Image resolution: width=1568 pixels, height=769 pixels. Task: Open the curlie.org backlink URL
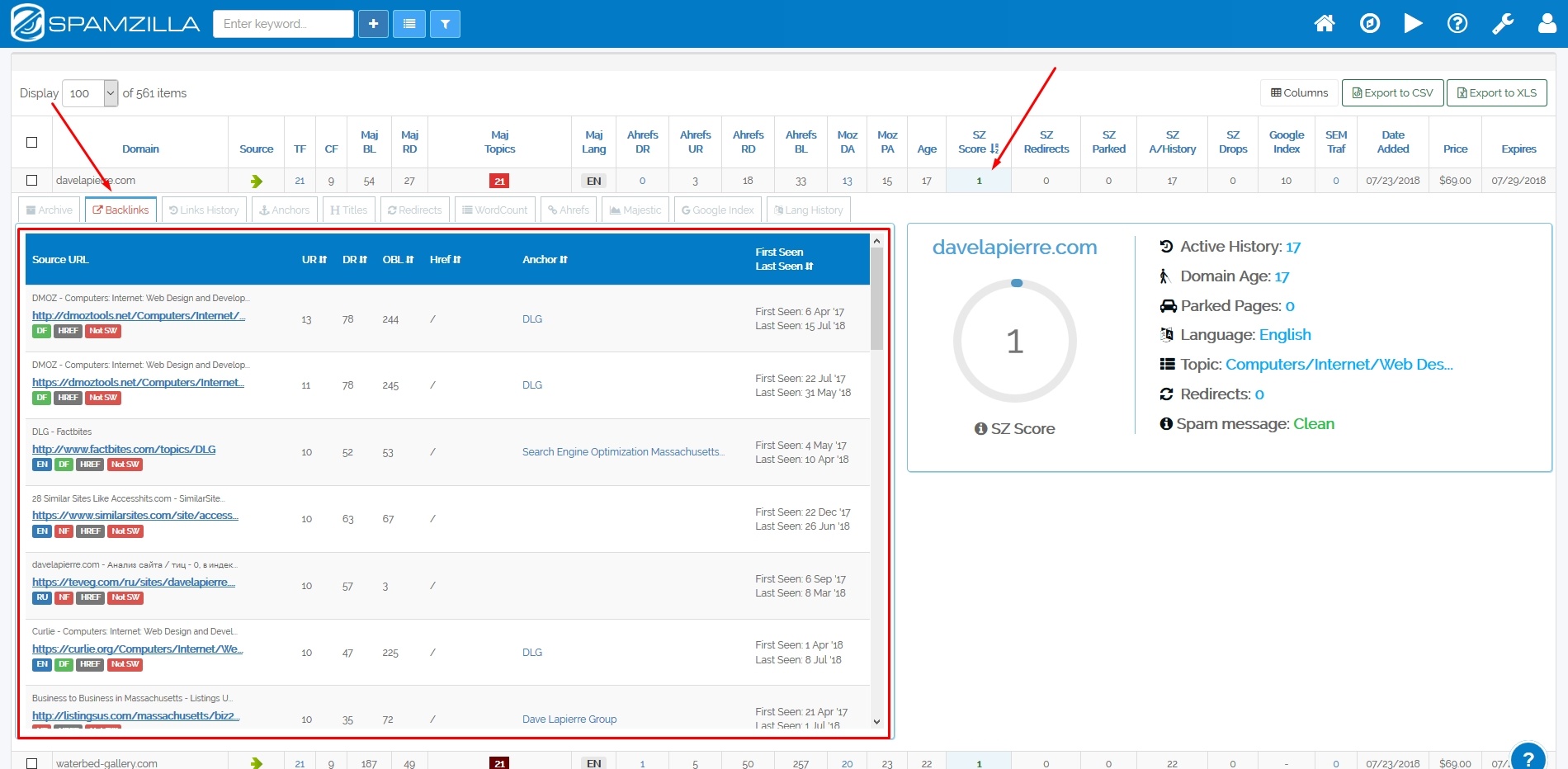[x=138, y=649]
